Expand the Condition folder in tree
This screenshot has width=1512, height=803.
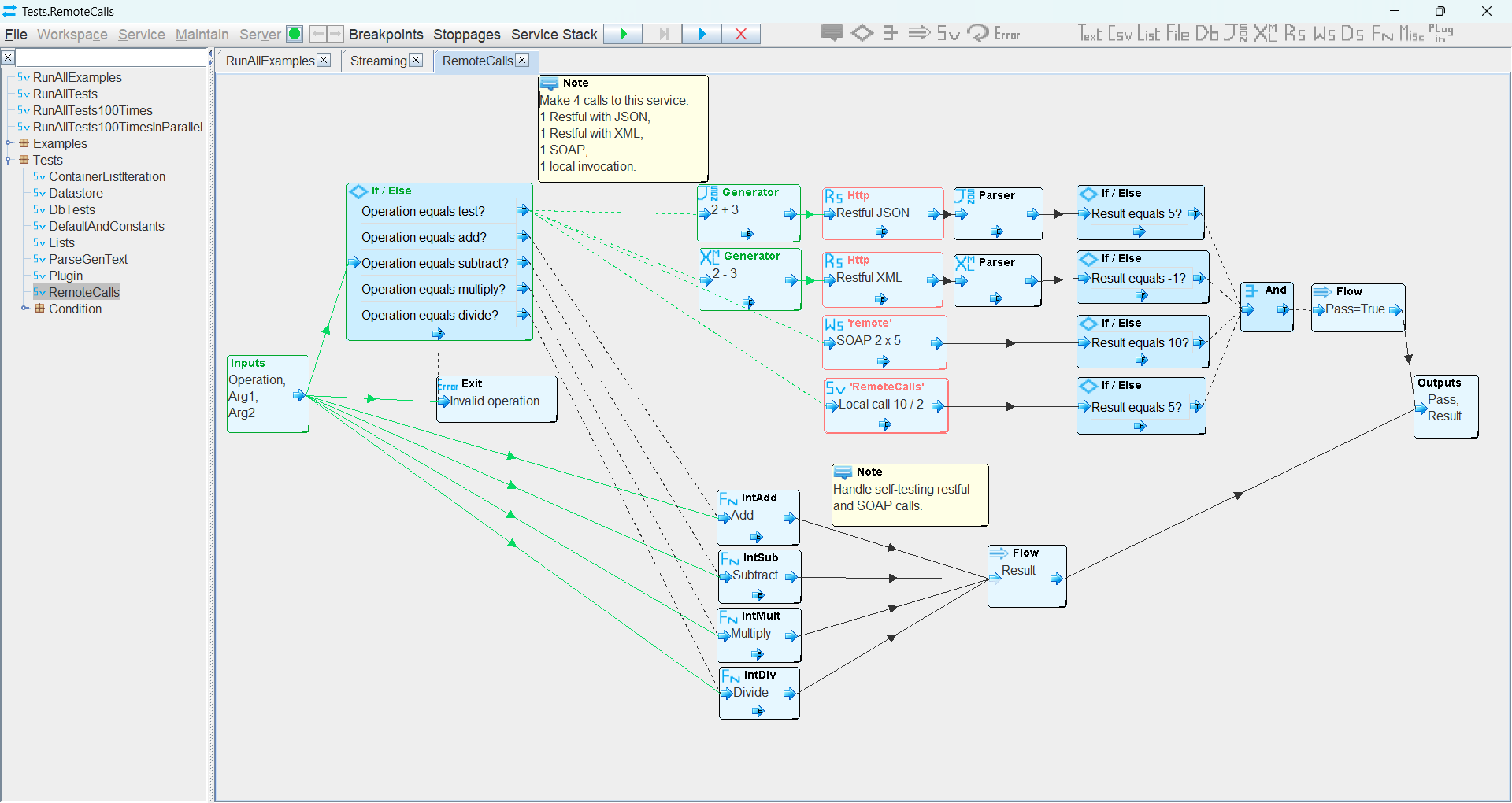(x=25, y=309)
